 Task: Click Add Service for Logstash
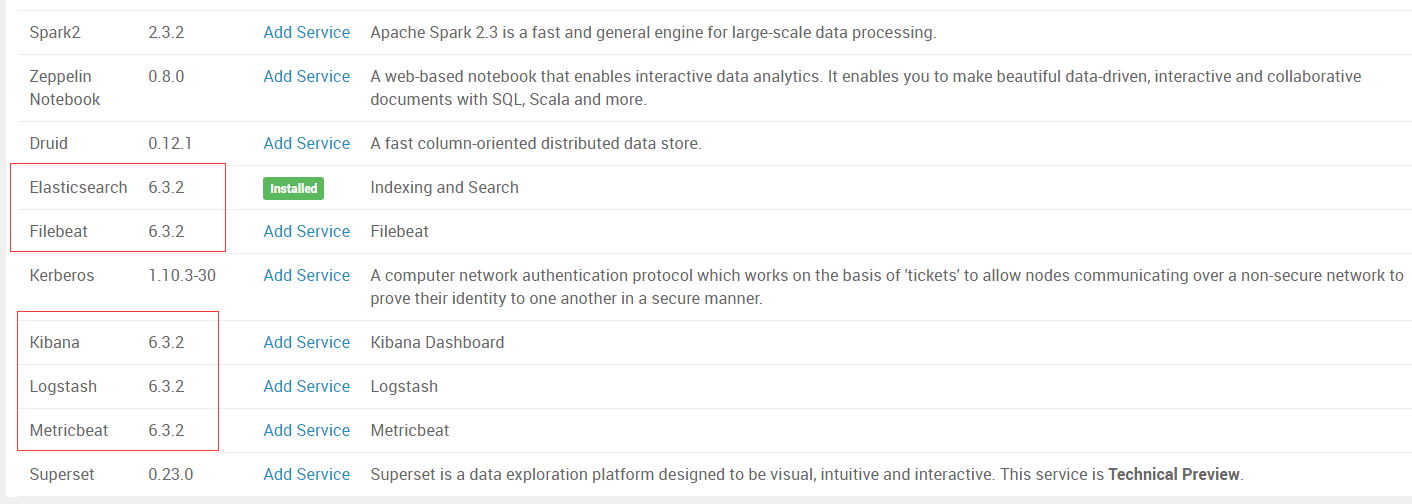[307, 386]
